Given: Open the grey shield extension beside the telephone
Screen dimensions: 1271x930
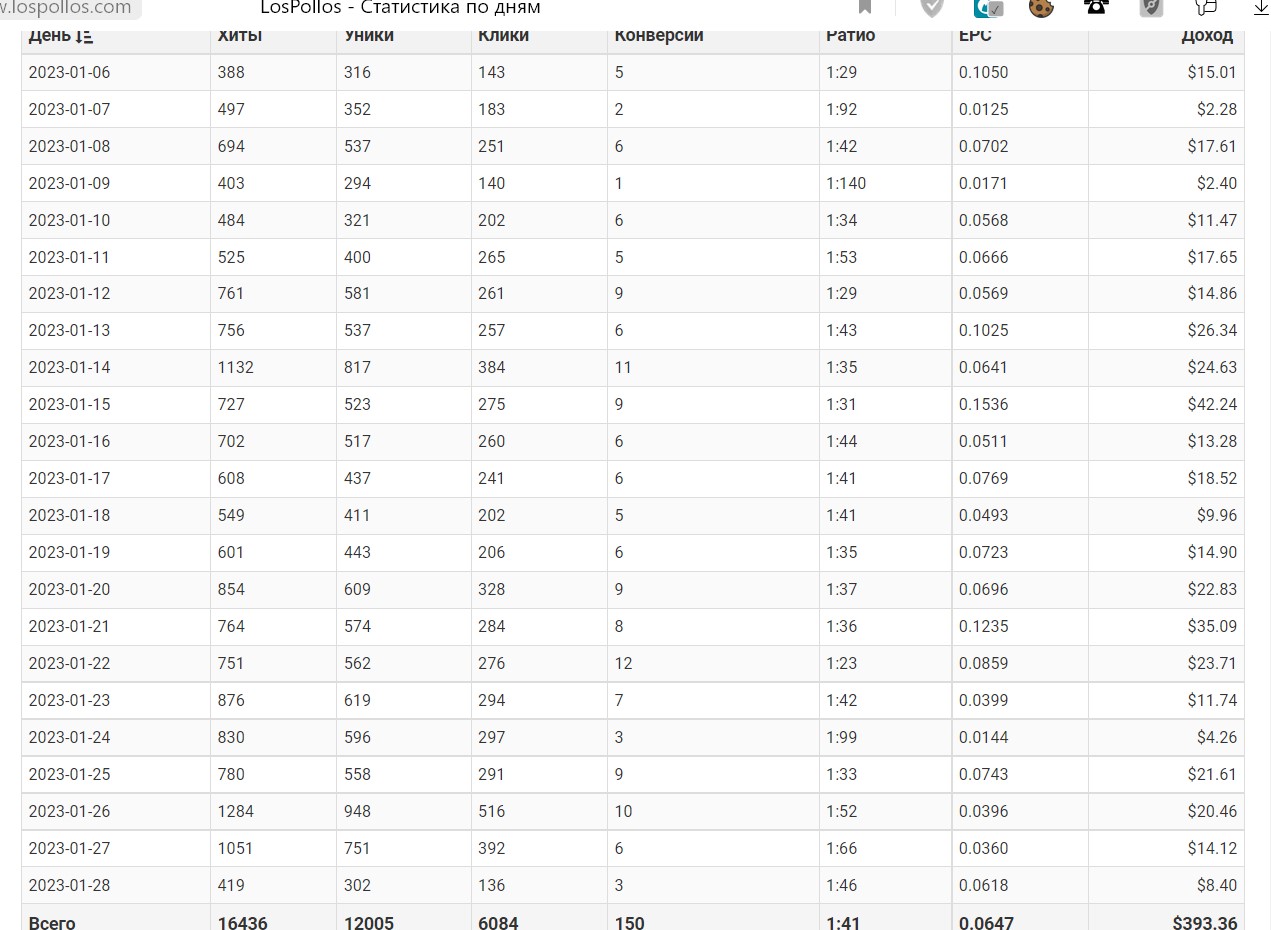Looking at the screenshot, I should (x=1151, y=7).
